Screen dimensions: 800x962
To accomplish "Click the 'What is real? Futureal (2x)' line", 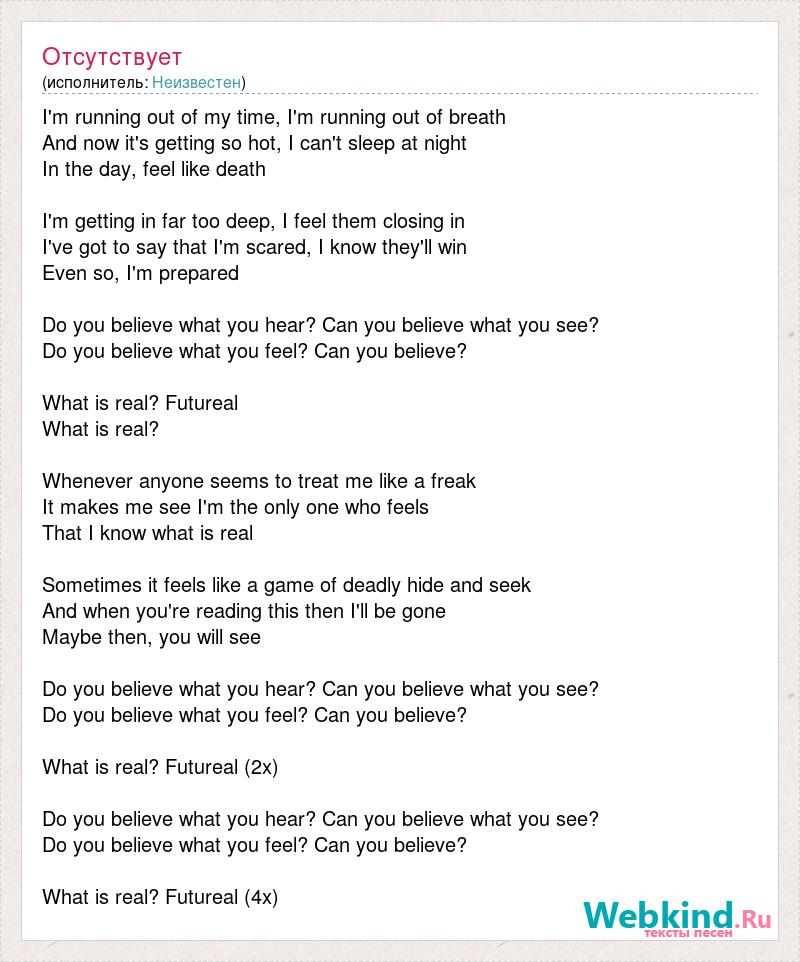I will pos(160,768).
